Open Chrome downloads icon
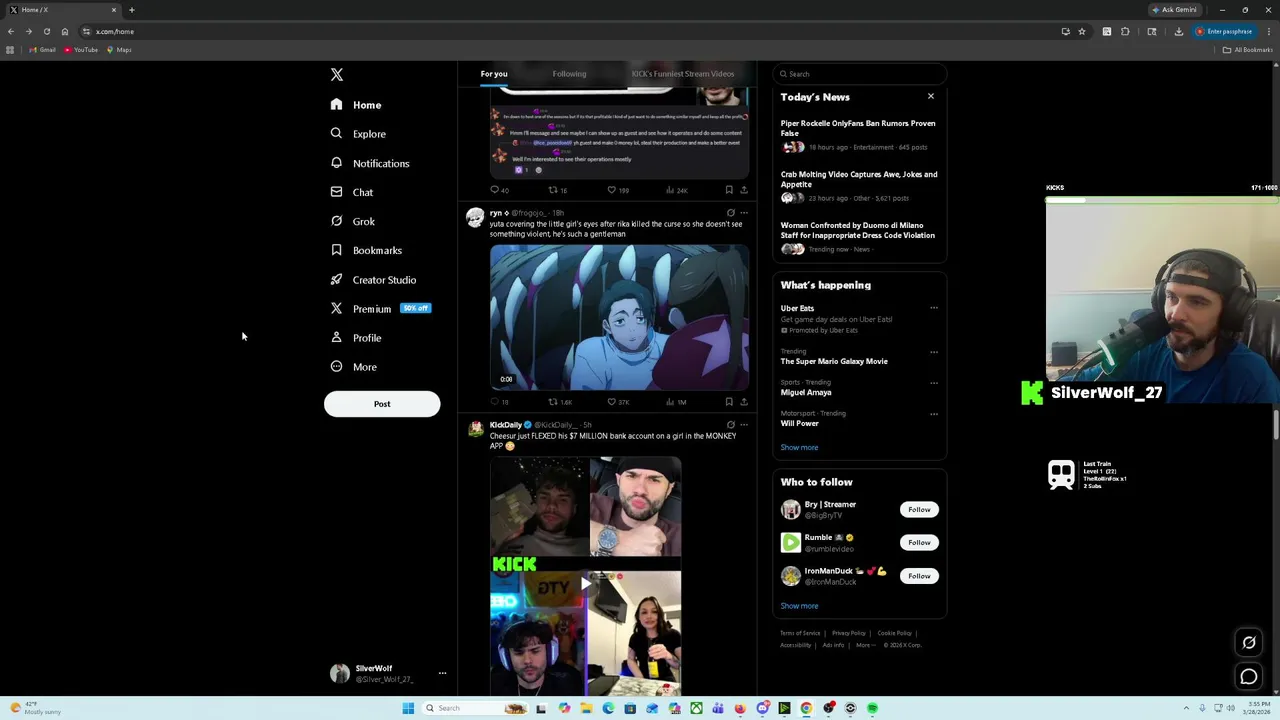 (x=1178, y=32)
